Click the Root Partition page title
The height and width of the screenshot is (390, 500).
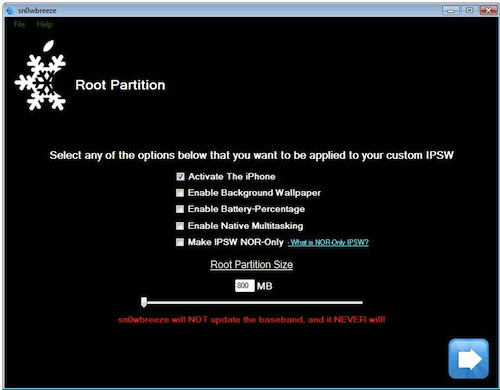tap(120, 85)
